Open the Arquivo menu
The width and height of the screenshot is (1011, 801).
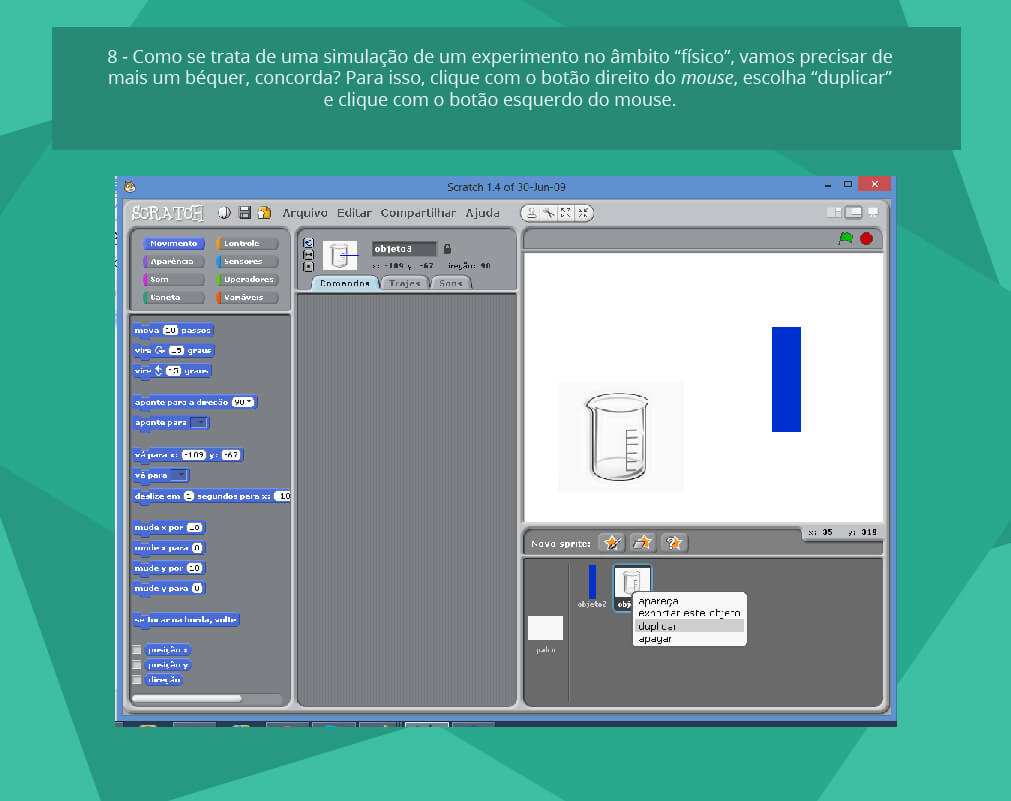click(304, 213)
